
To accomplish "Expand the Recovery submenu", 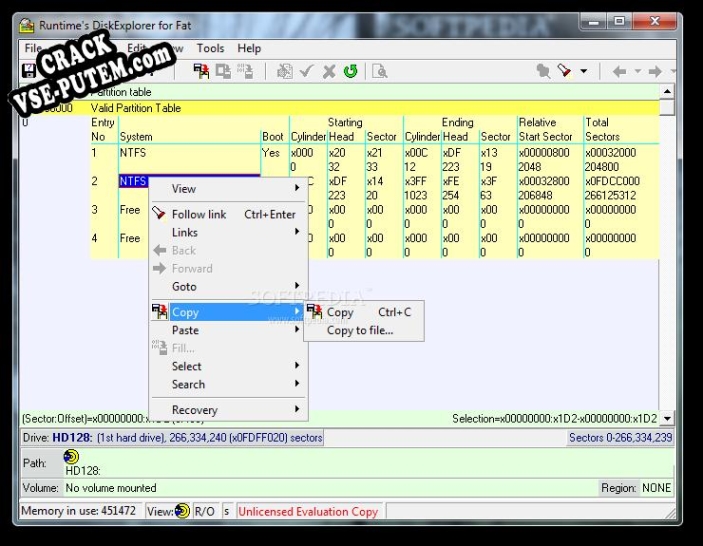I will pos(229,409).
